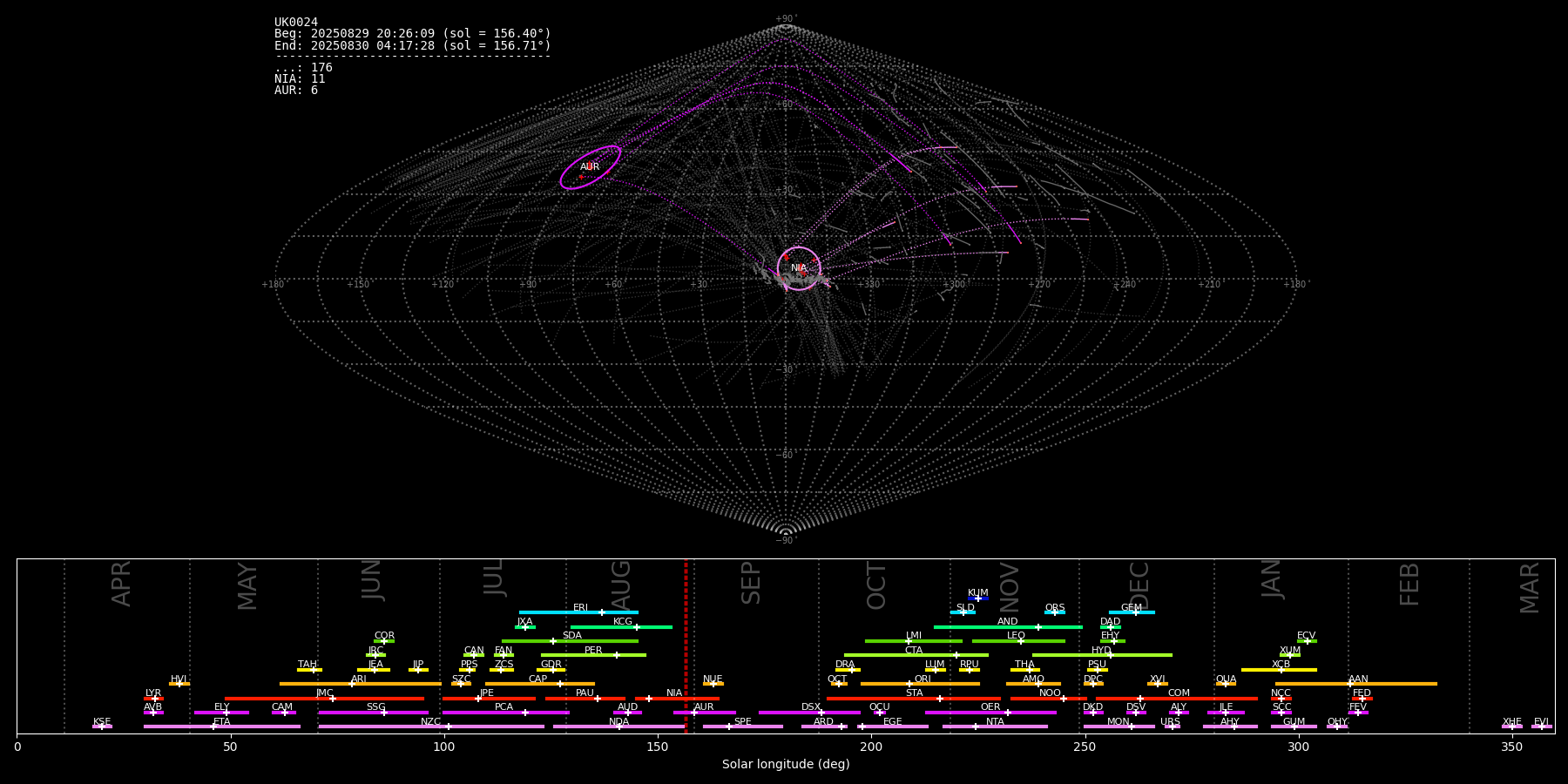Click the OER shower bar in timeline
Screen dimensions: 1568x784
[990, 713]
